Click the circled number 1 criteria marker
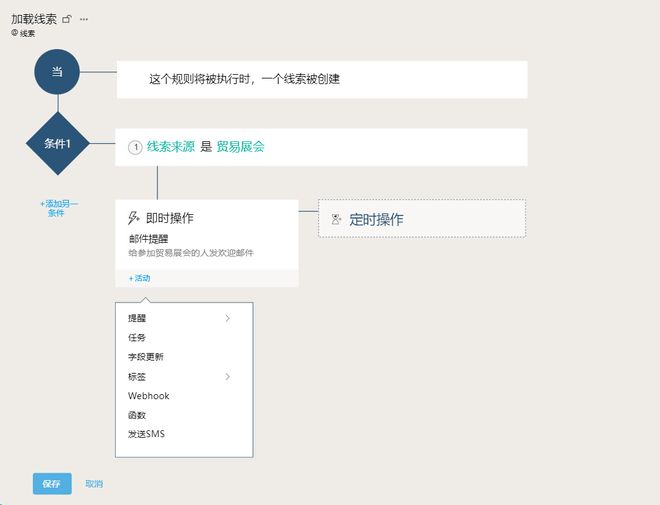The height and width of the screenshot is (505, 660). click(x=135, y=147)
